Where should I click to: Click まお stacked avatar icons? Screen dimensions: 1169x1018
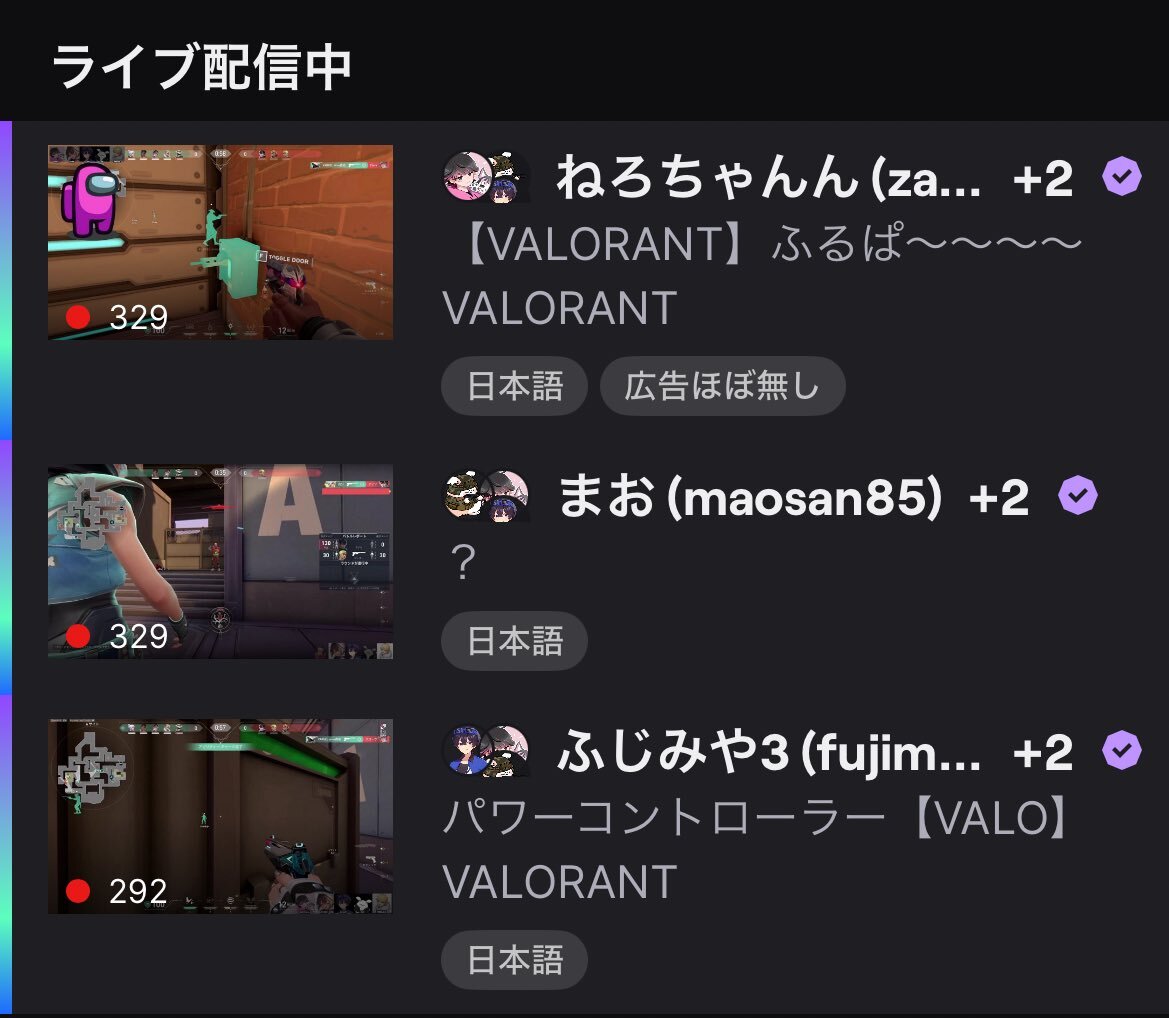(x=486, y=496)
